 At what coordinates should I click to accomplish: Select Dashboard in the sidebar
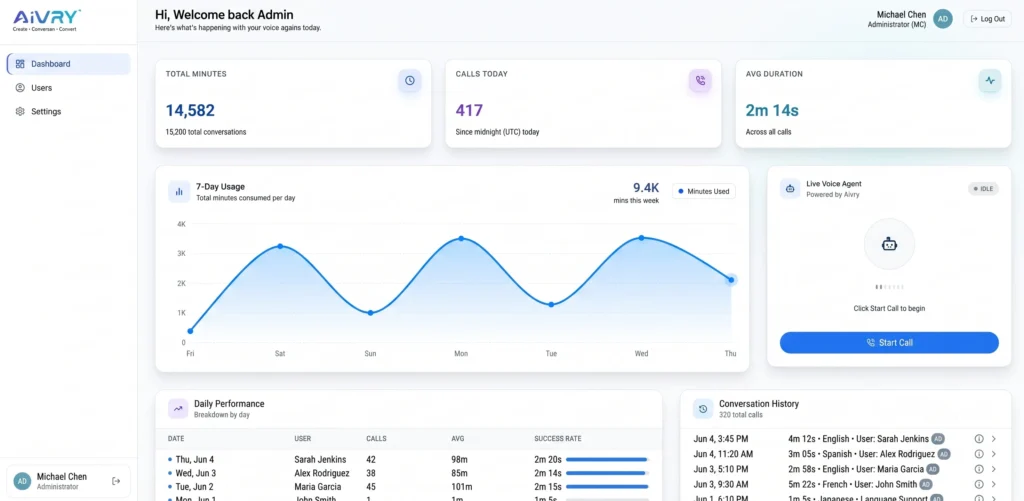[x=69, y=64]
